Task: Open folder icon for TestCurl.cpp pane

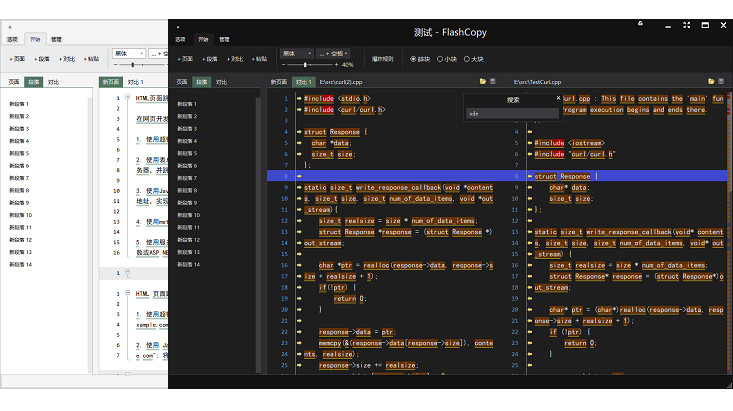Action: 712,81
